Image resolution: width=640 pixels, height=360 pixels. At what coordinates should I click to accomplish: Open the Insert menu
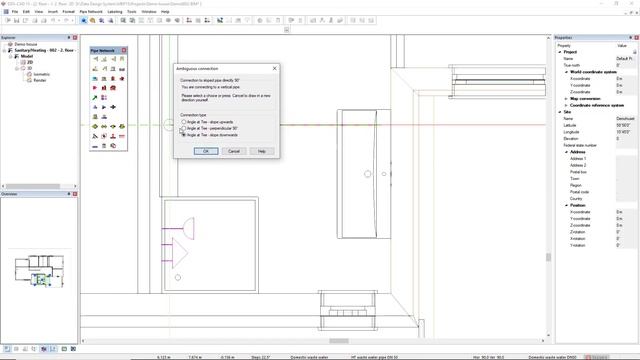coord(53,12)
